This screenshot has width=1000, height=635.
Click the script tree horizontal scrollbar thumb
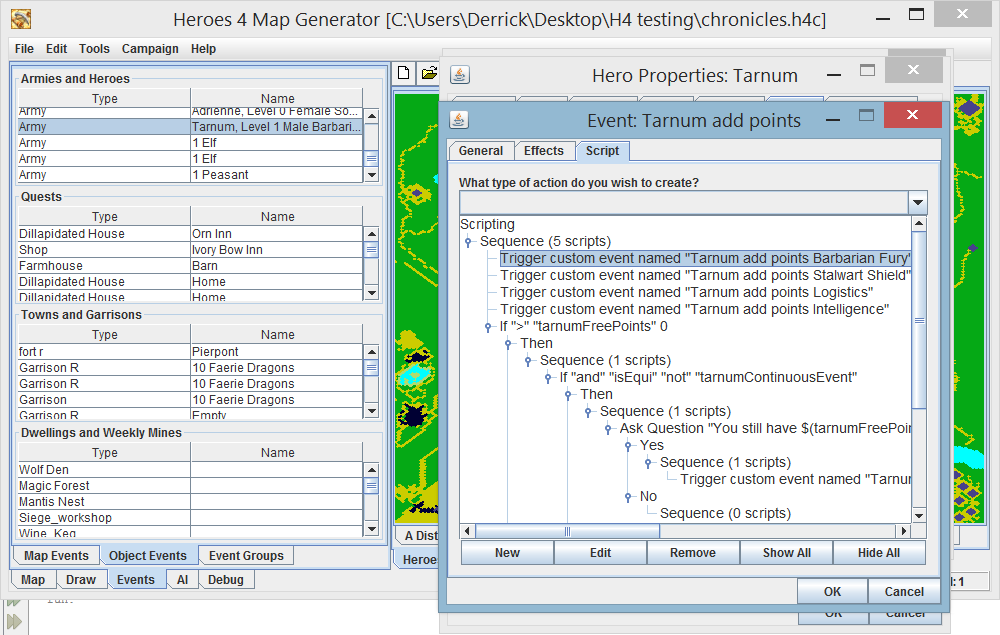point(567,531)
